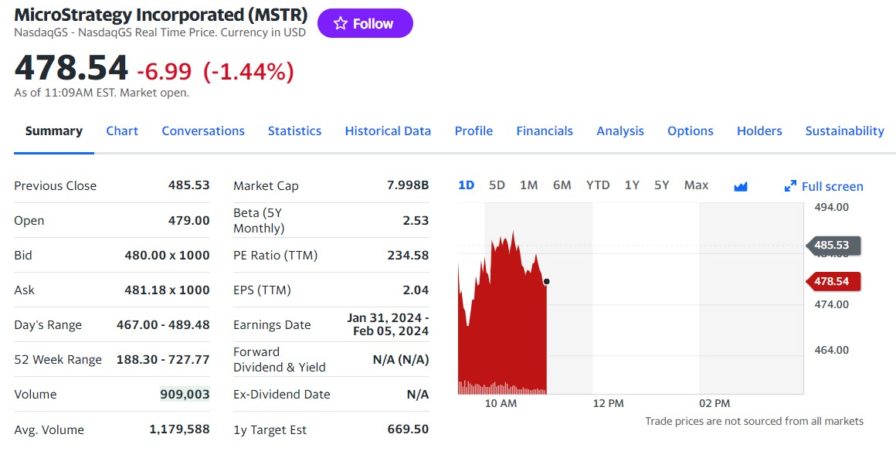Click the Follow star button
Image resolution: width=896 pixels, height=475 pixels.
click(x=364, y=23)
